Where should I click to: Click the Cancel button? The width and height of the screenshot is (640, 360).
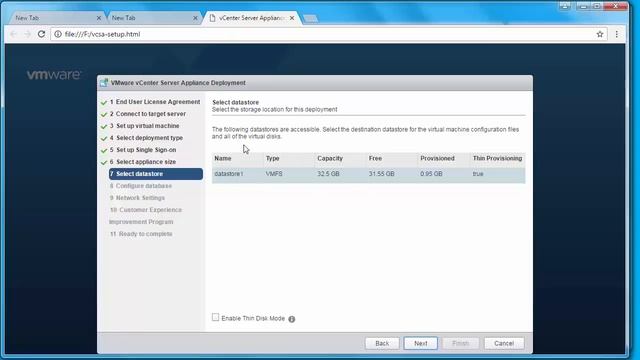pyautogui.click(x=504, y=343)
